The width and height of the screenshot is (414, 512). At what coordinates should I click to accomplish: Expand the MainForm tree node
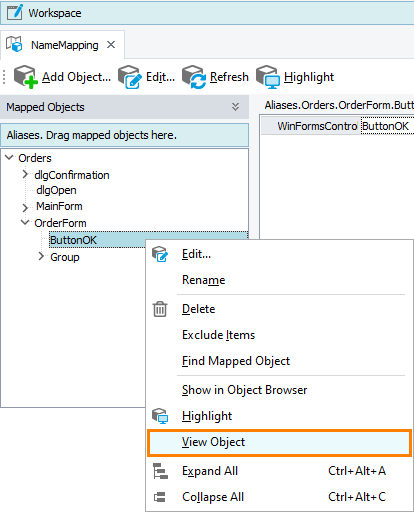[25, 208]
